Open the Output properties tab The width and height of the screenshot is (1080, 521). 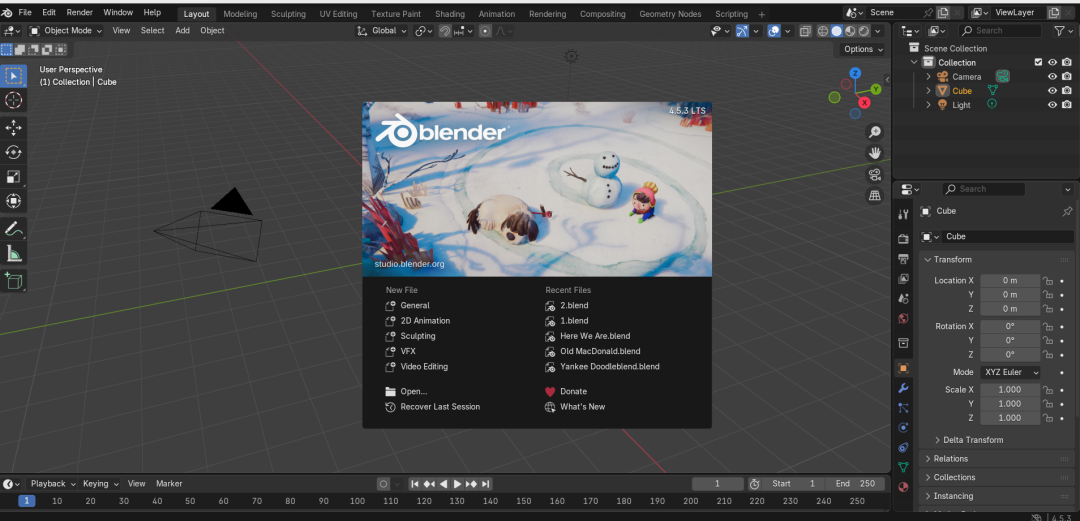click(904, 258)
